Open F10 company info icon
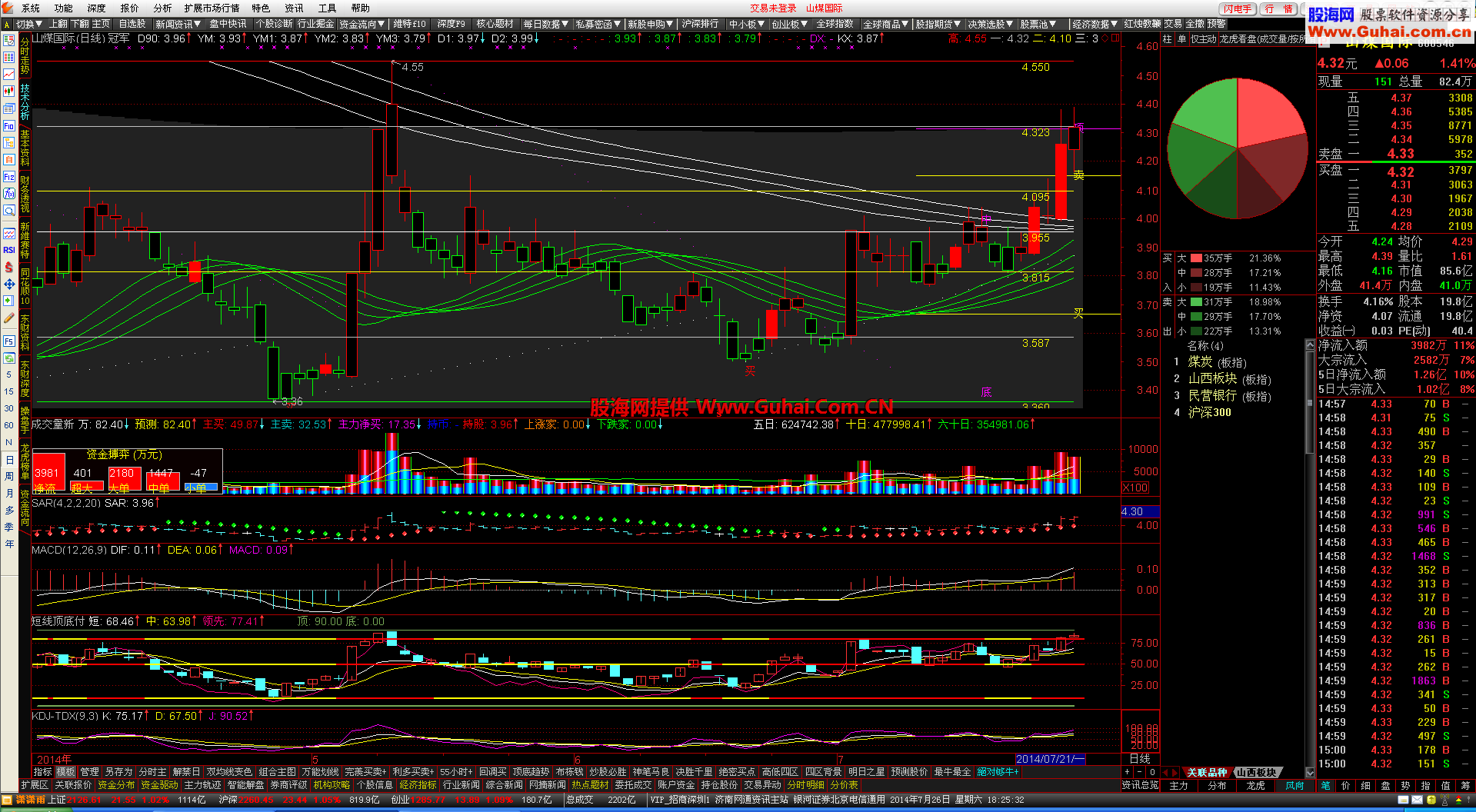 click(x=8, y=125)
